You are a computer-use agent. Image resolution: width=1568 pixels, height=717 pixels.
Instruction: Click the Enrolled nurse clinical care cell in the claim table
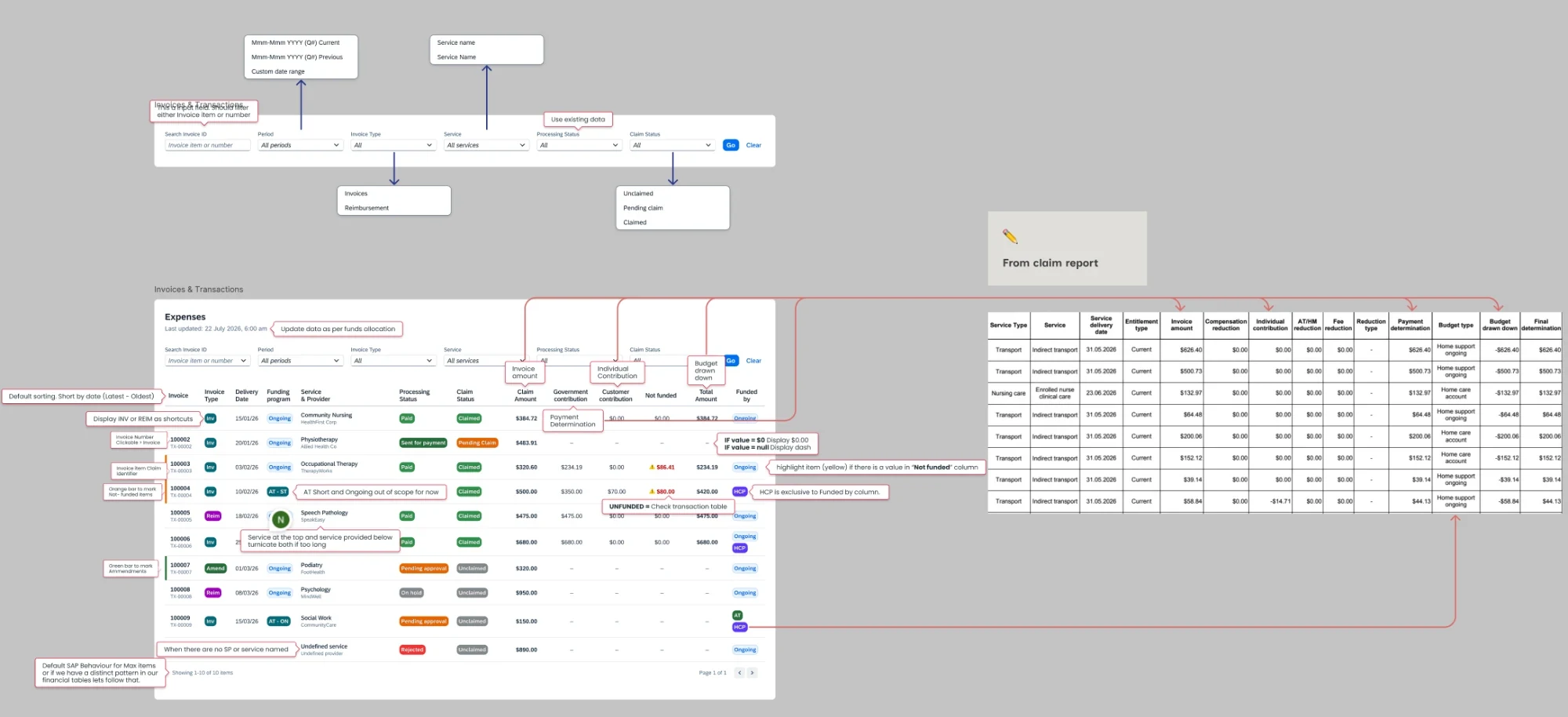click(1054, 393)
